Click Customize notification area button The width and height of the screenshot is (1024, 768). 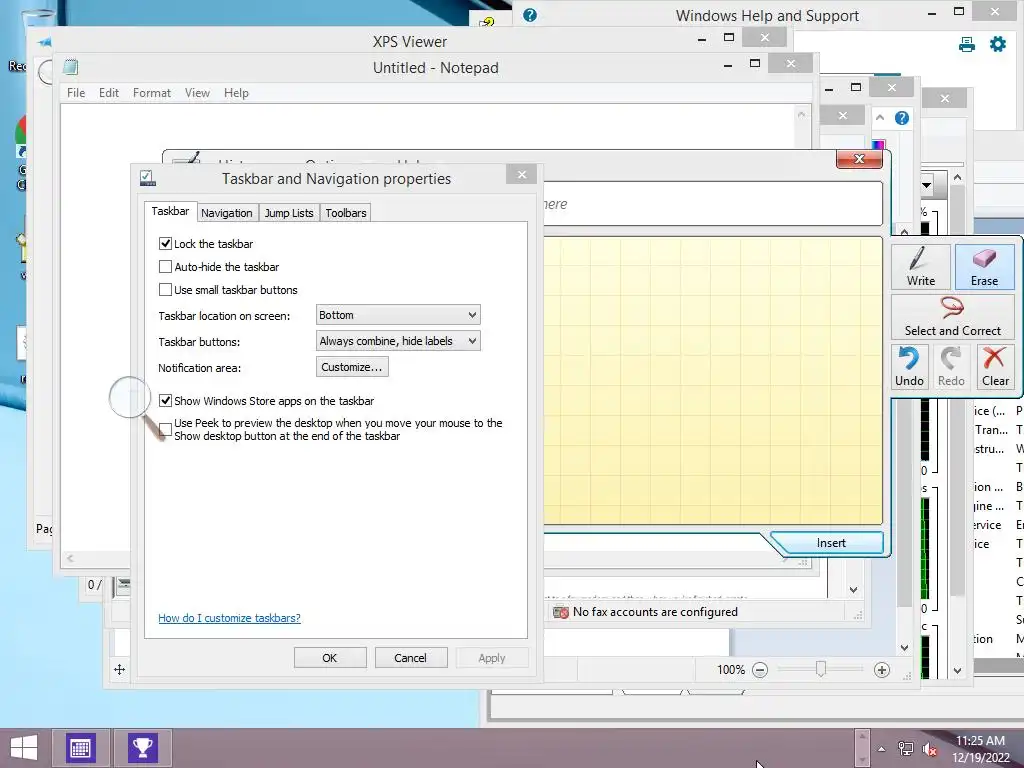pyautogui.click(x=352, y=367)
